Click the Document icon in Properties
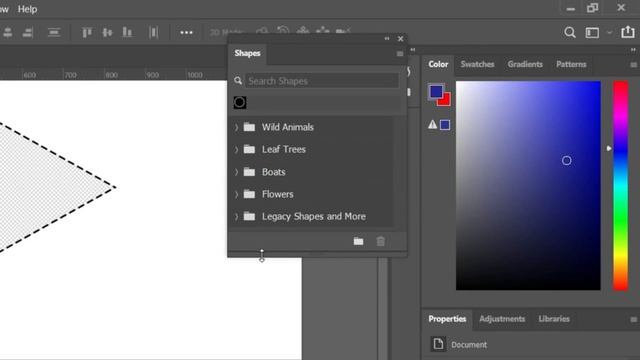Screen dimensions: 640x360 [438, 344]
